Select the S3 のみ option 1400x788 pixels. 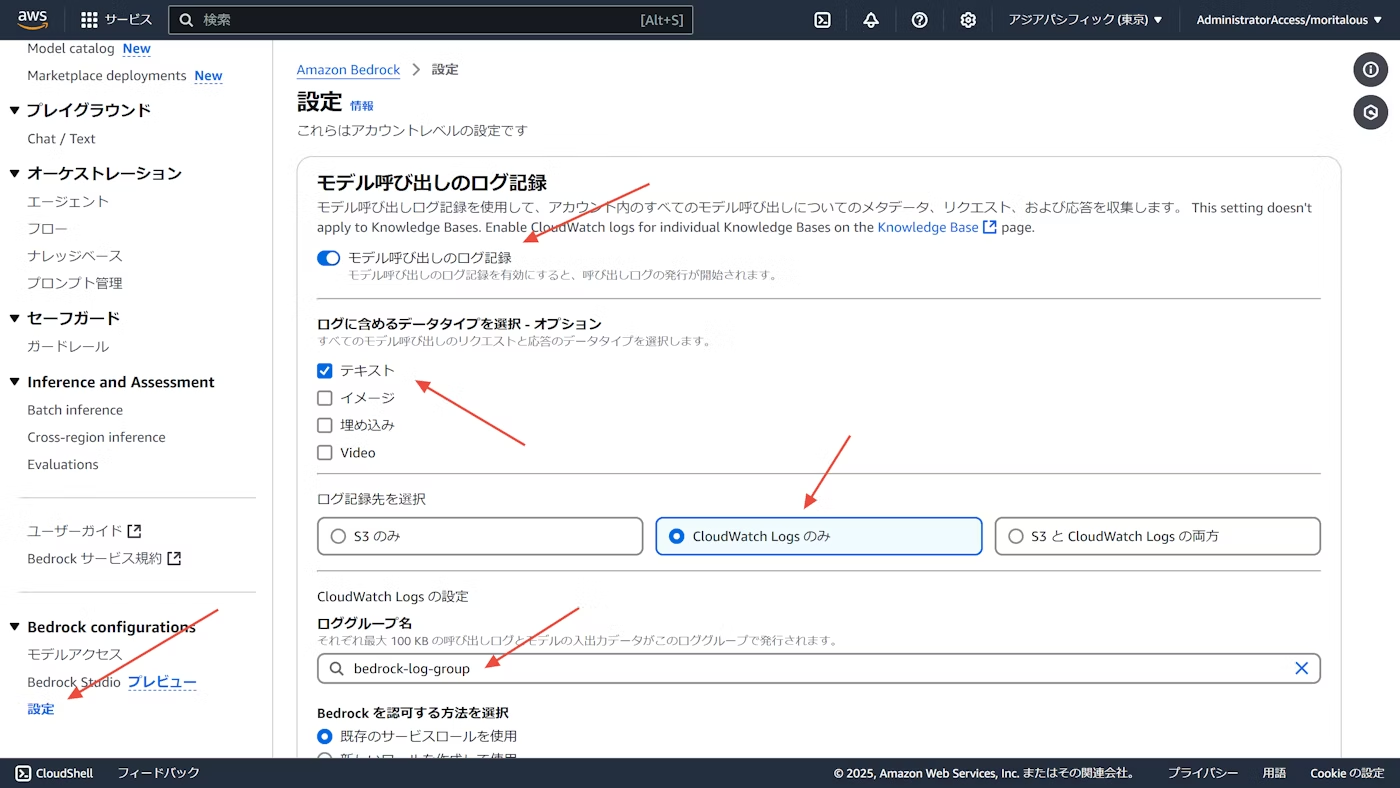tap(480, 536)
